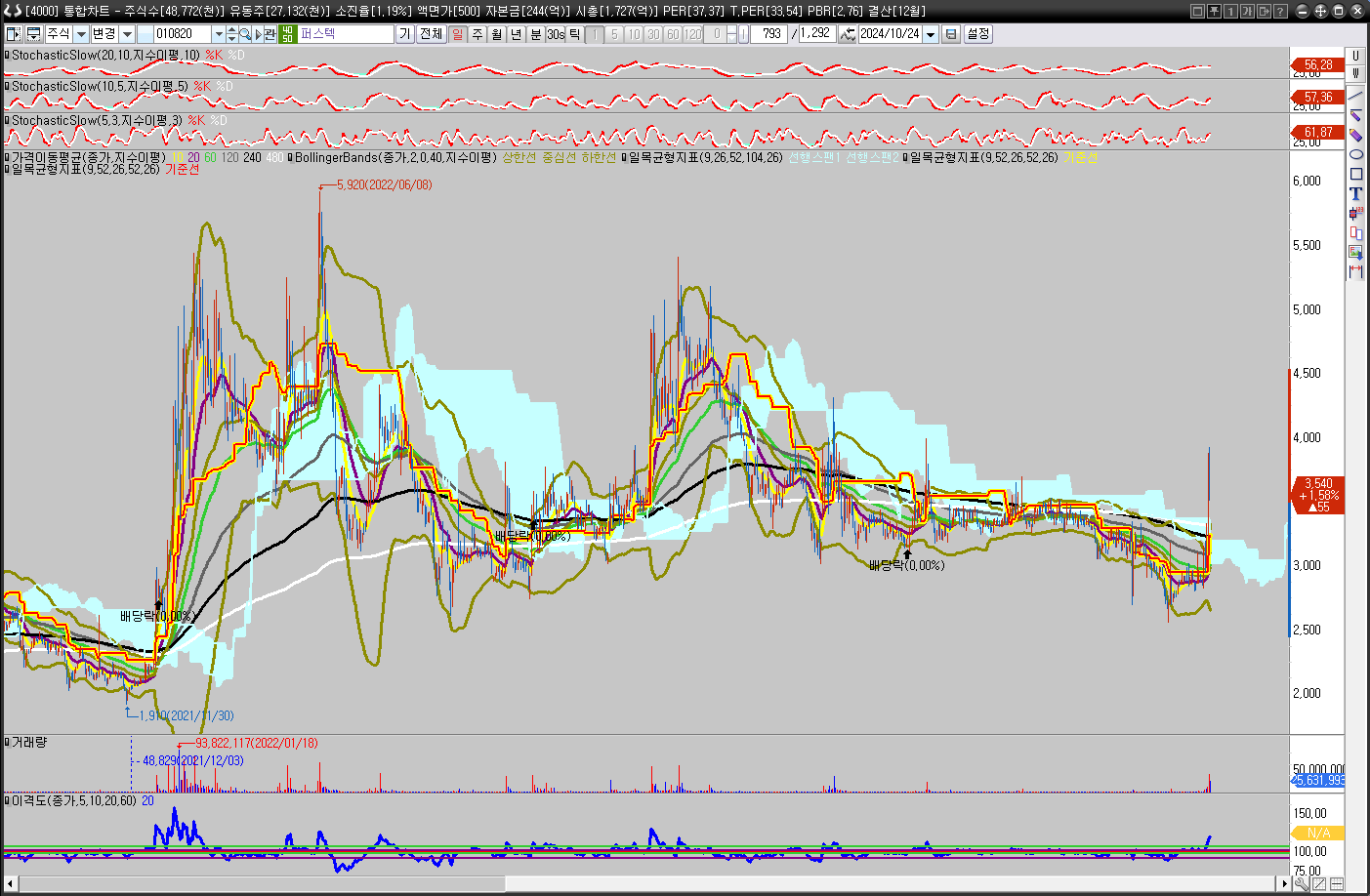Open the 변경 dropdown arrow
Viewport: 1370px width, 896px height.
click(127, 34)
